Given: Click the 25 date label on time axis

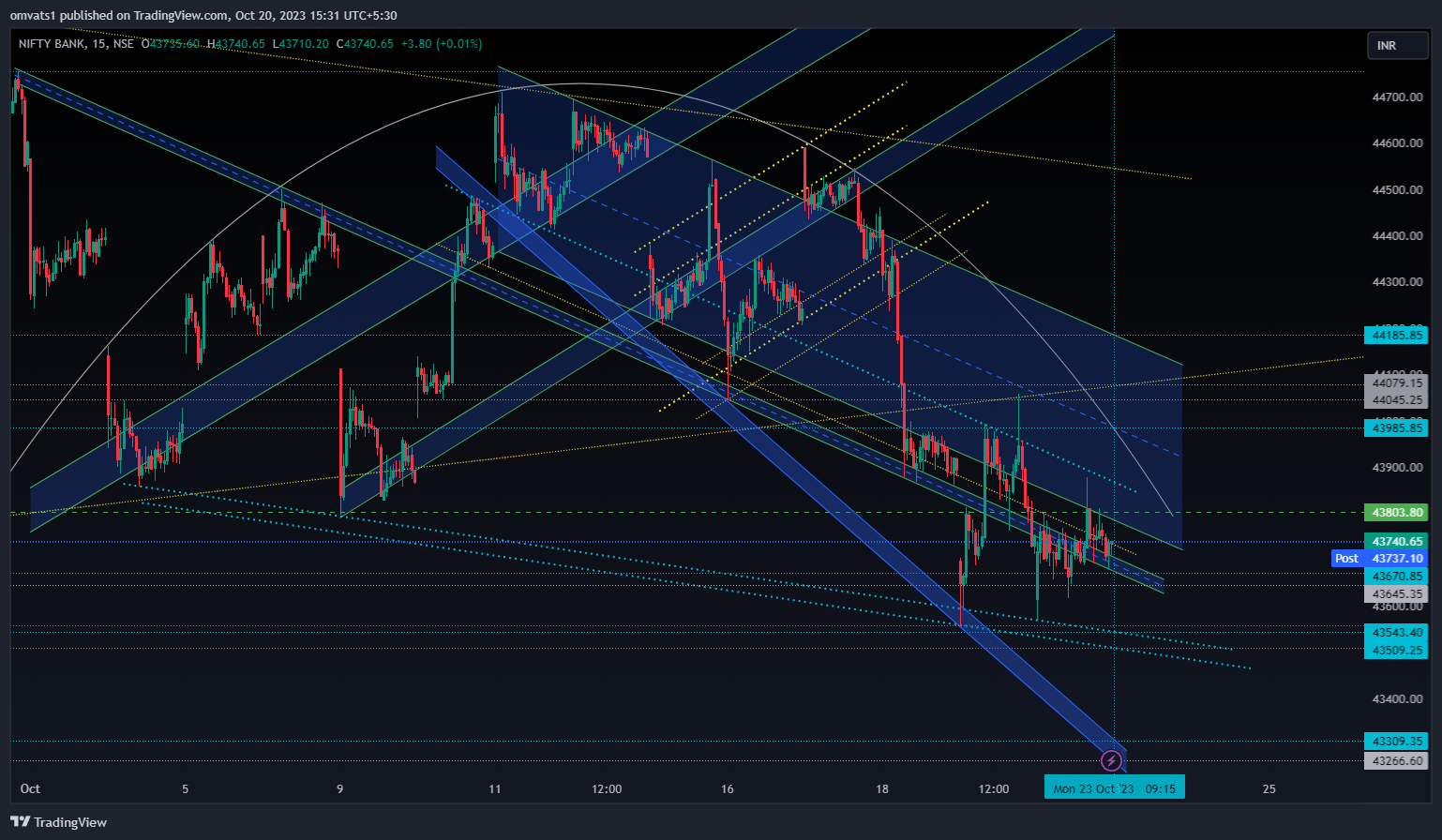Looking at the screenshot, I should pos(1269,788).
